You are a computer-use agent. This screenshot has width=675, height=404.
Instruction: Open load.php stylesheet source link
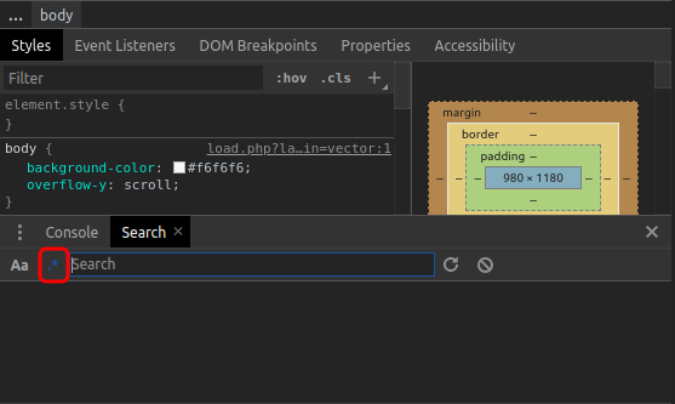coord(299,148)
